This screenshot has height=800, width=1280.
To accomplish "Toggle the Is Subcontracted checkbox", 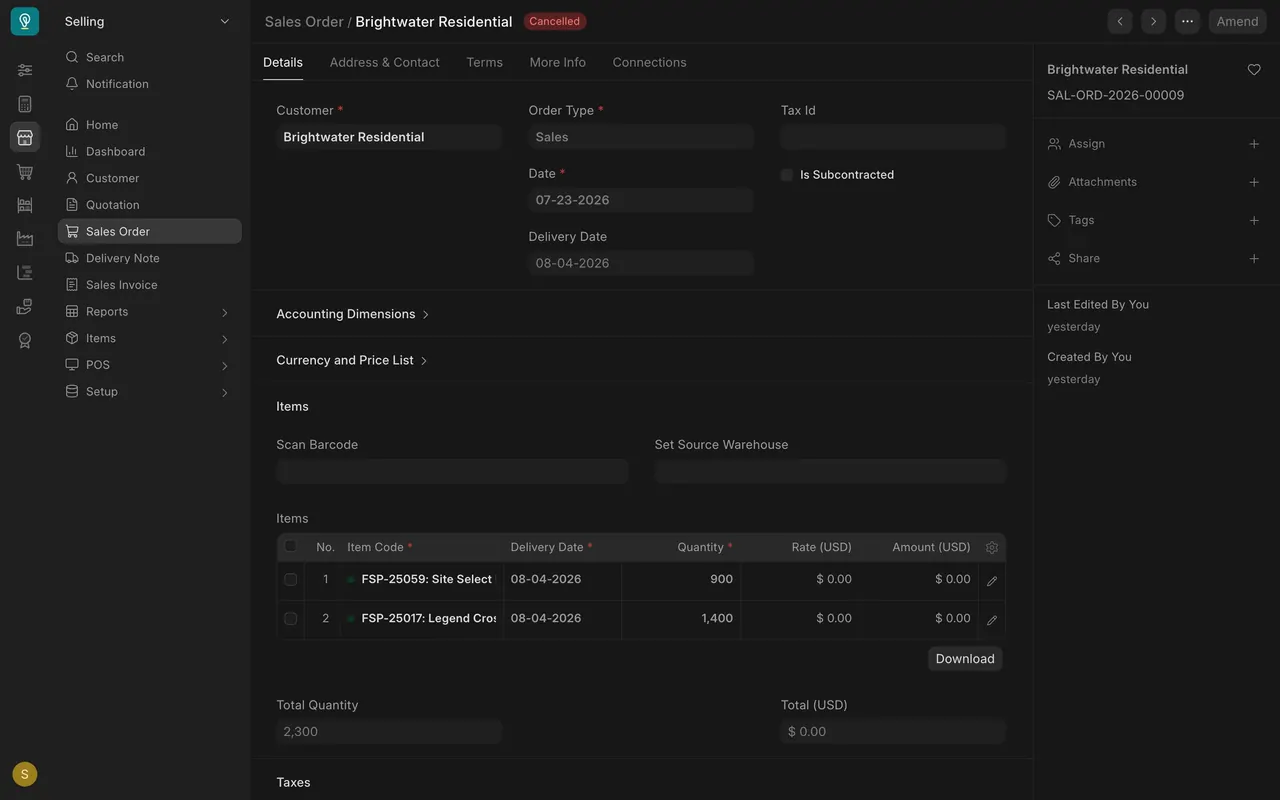I will click(787, 175).
